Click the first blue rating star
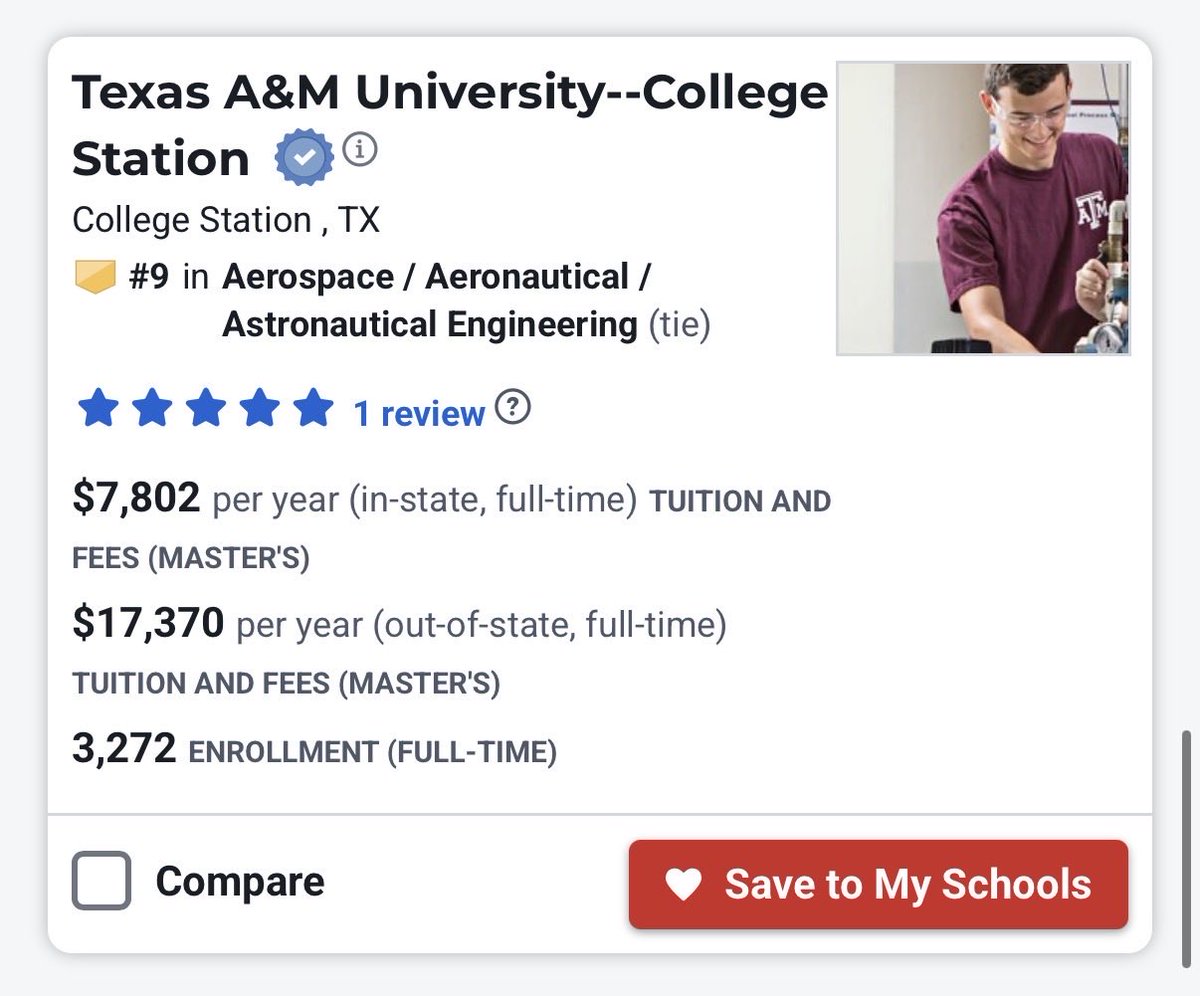This screenshot has height=996, width=1200. (98, 410)
